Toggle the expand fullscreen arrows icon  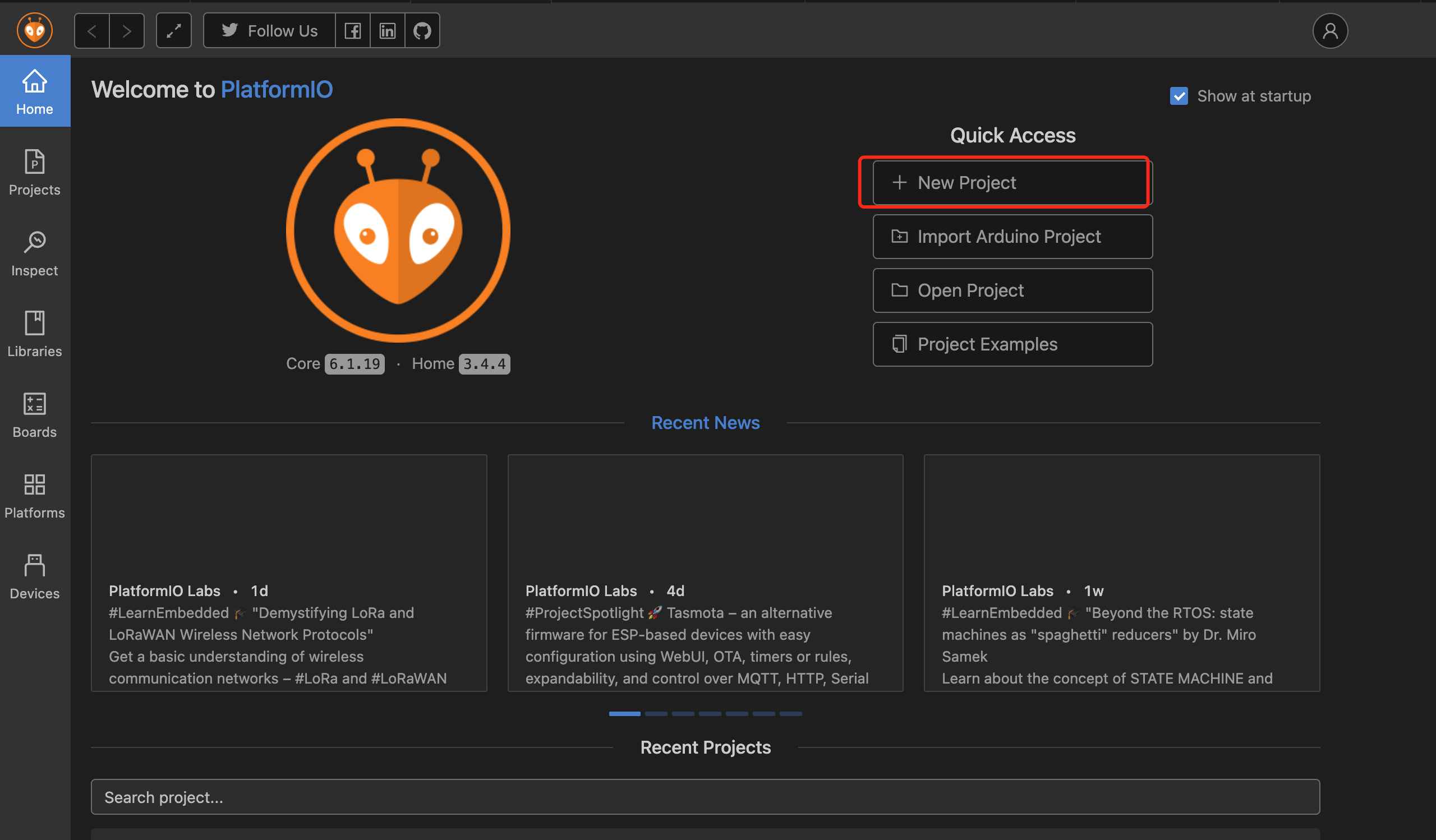pyautogui.click(x=174, y=31)
